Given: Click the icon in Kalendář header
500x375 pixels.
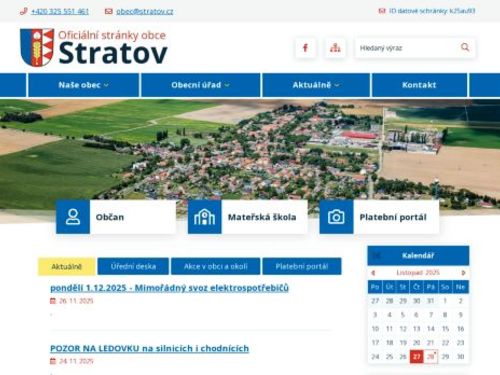Looking at the screenshot, I should point(376,256).
